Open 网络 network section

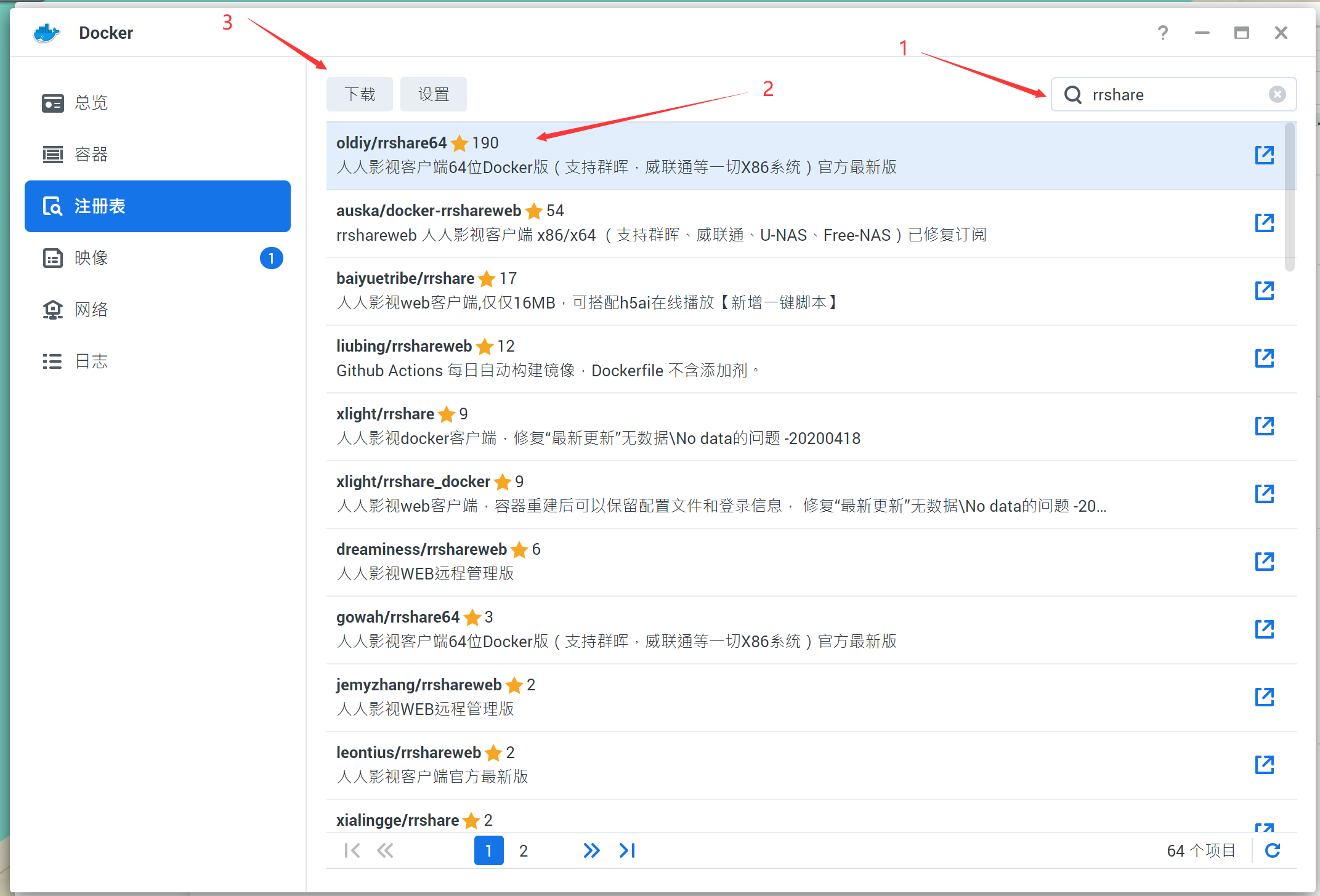pyautogui.click(x=158, y=310)
